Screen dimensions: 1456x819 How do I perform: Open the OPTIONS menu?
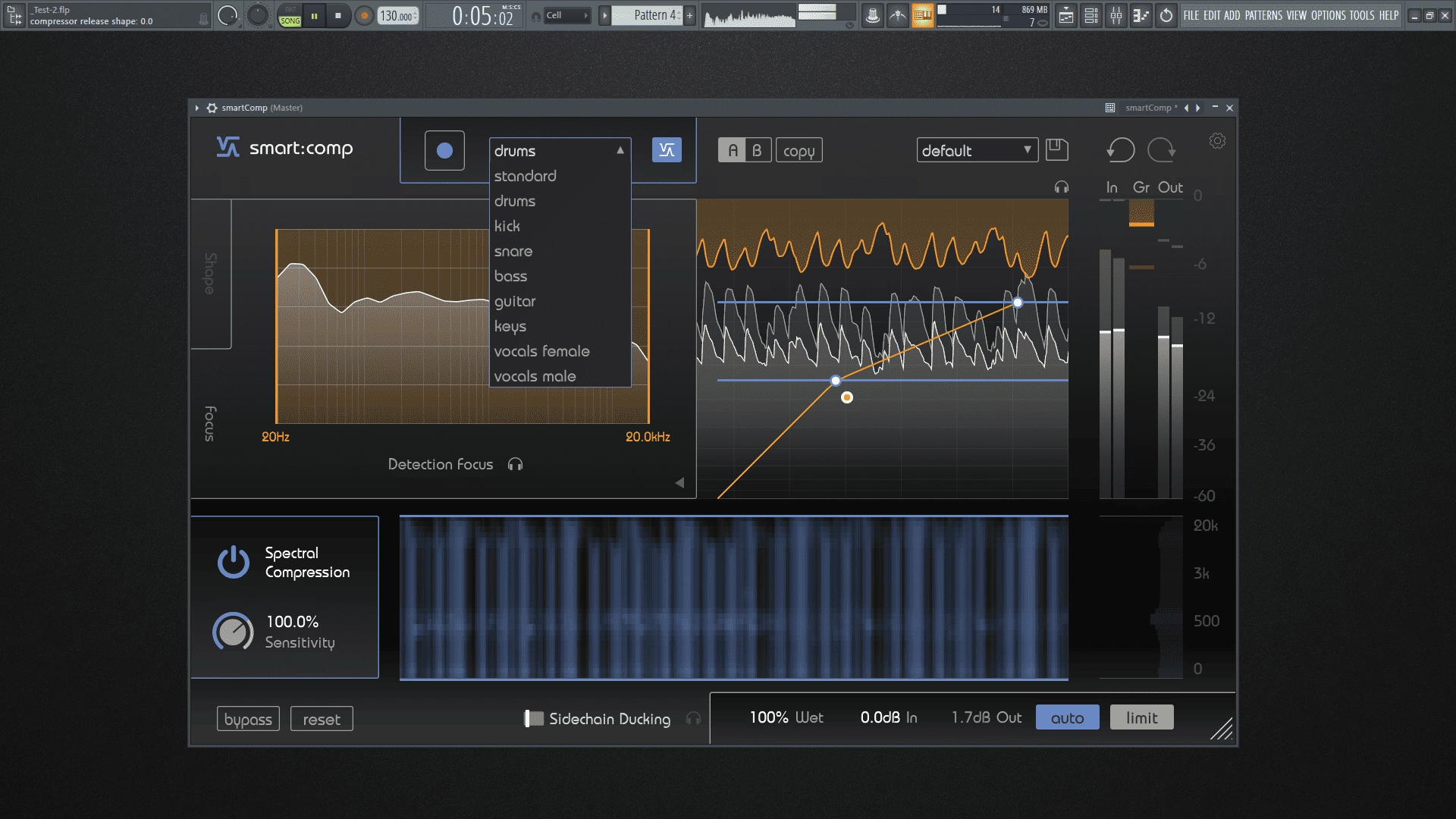click(1328, 15)
